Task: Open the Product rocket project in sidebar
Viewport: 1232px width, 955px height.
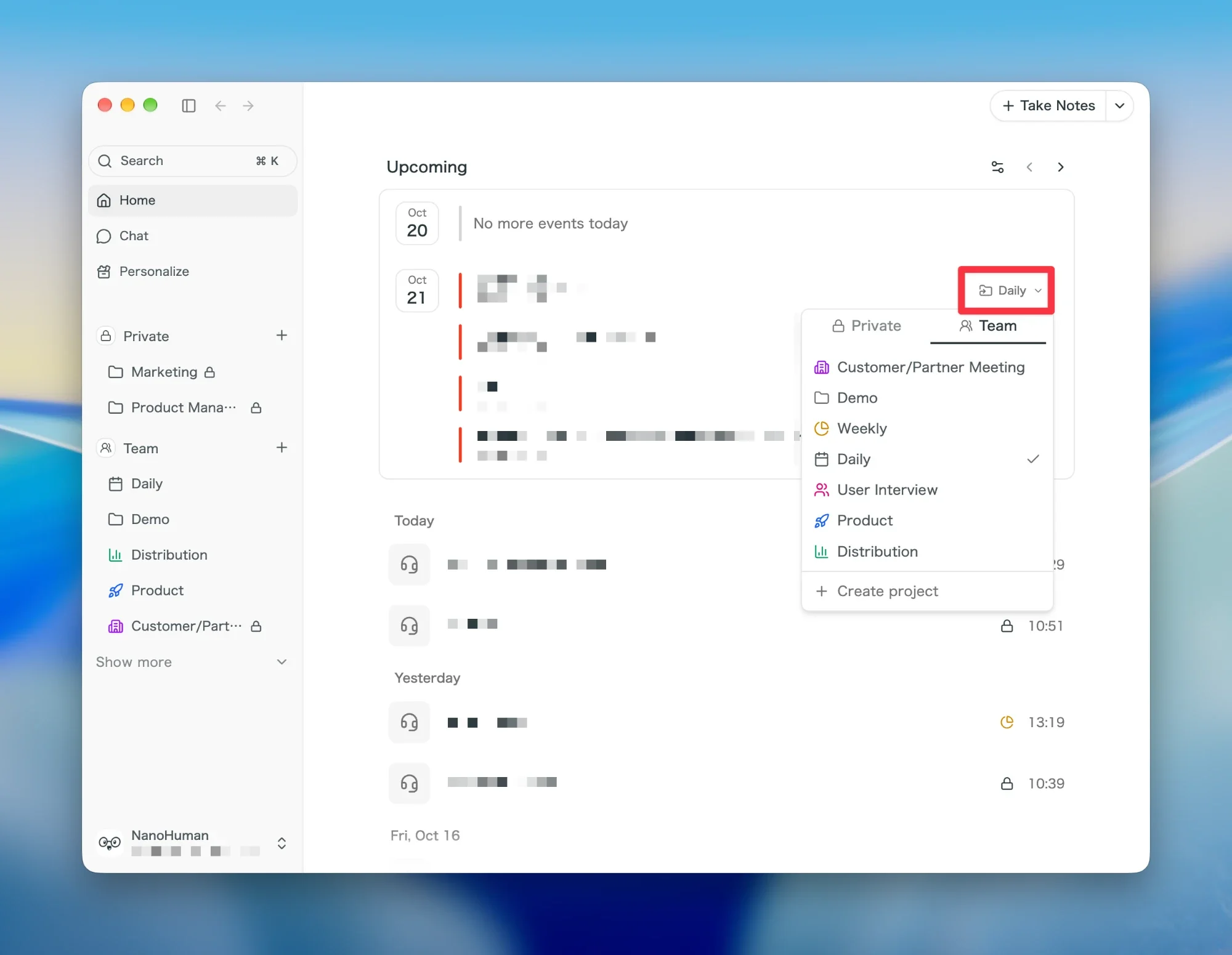Action: click(193, 590)
